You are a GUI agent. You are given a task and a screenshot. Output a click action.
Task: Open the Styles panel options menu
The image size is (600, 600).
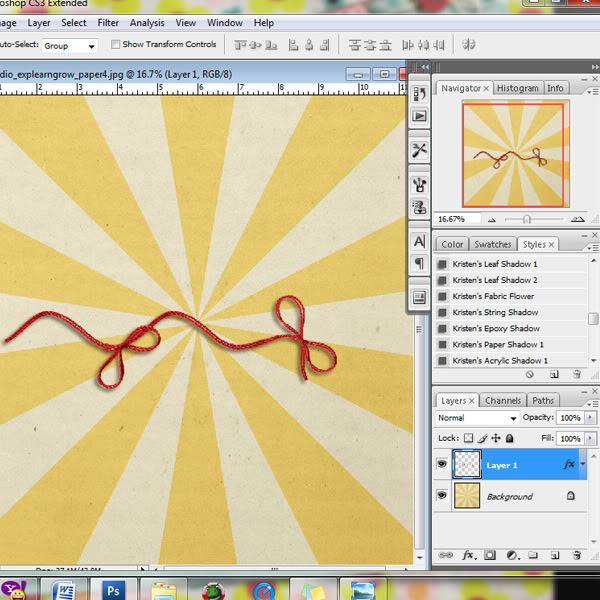pyautogui.click(x=593, y=248)
